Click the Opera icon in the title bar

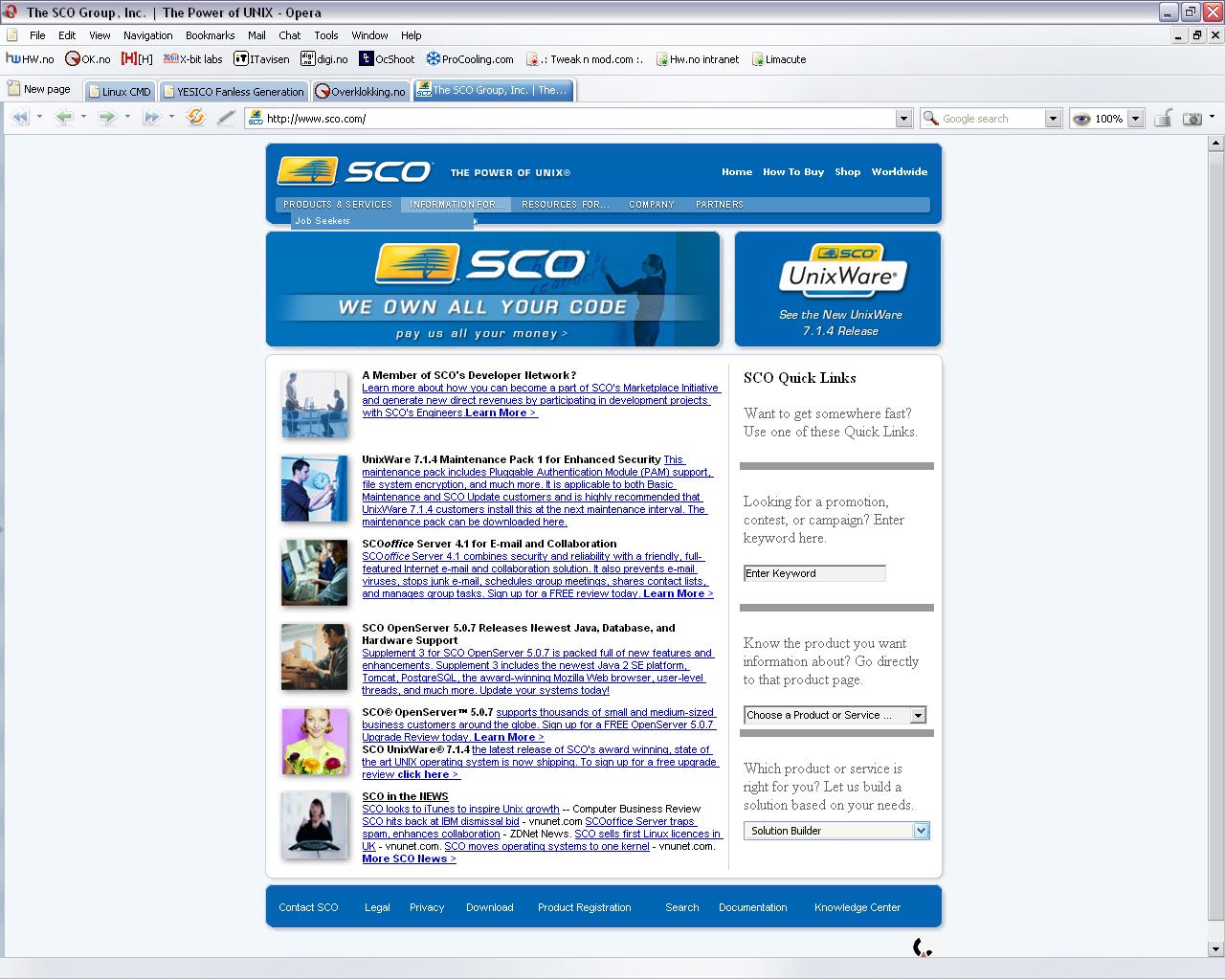[11, 11]
